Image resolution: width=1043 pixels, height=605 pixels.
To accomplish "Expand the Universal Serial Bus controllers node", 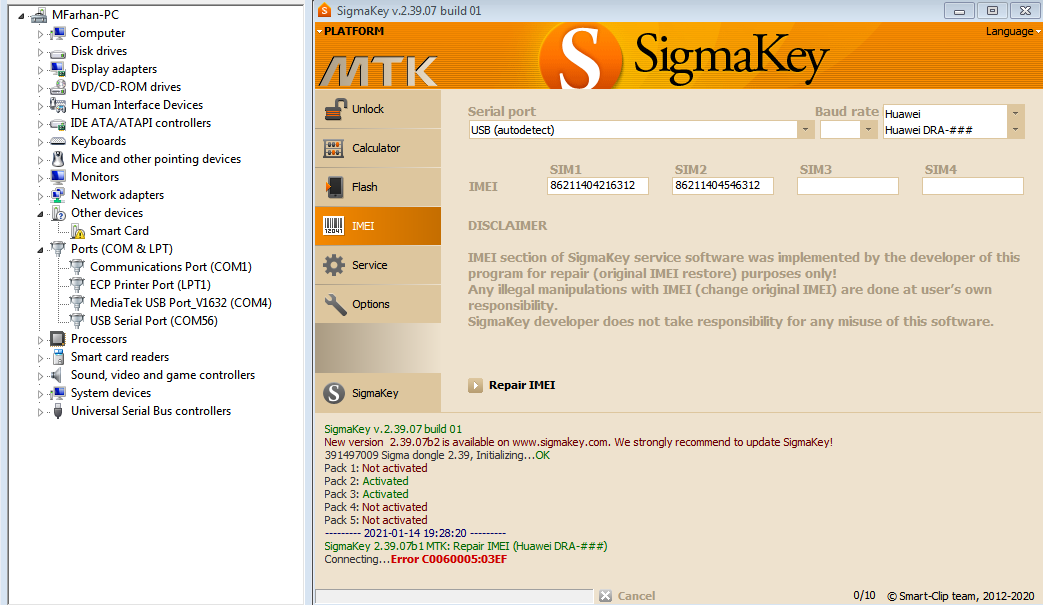I will [x=41, y=412].
